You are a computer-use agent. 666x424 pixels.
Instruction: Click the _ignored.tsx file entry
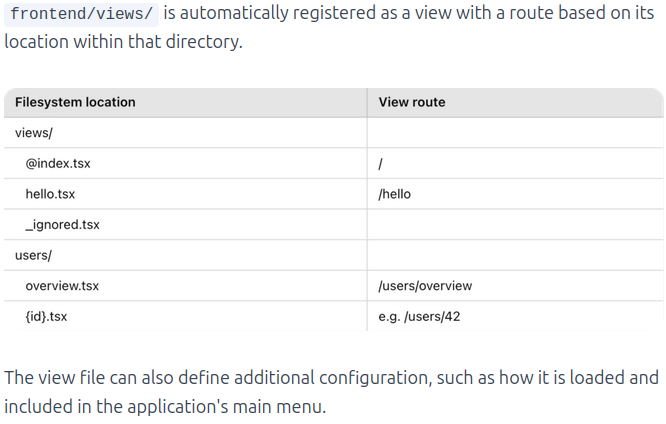[62, 225]
